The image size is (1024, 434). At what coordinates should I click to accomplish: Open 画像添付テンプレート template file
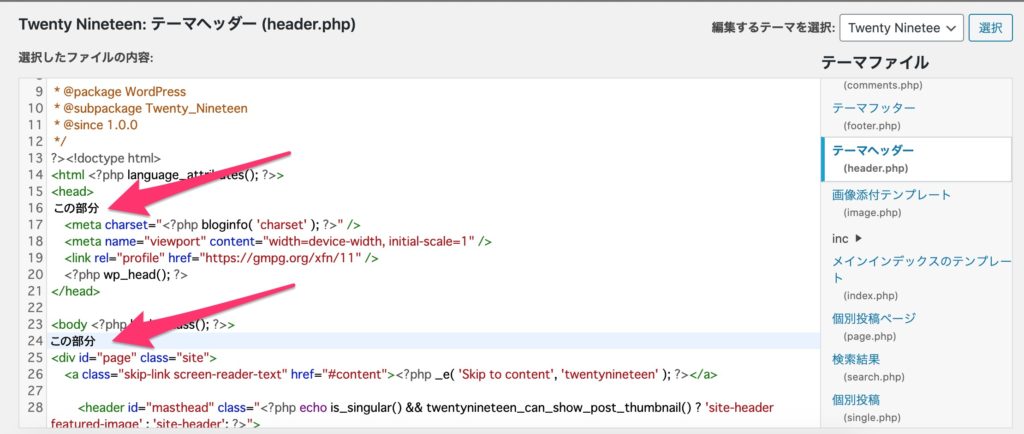point(891,194)
